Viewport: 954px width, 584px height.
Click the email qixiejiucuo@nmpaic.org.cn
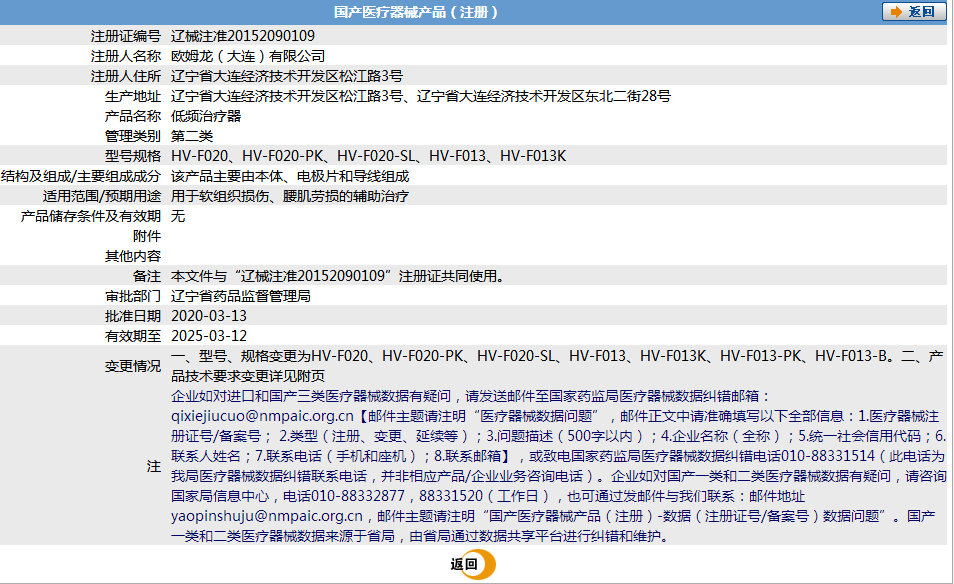click(262, 416)
